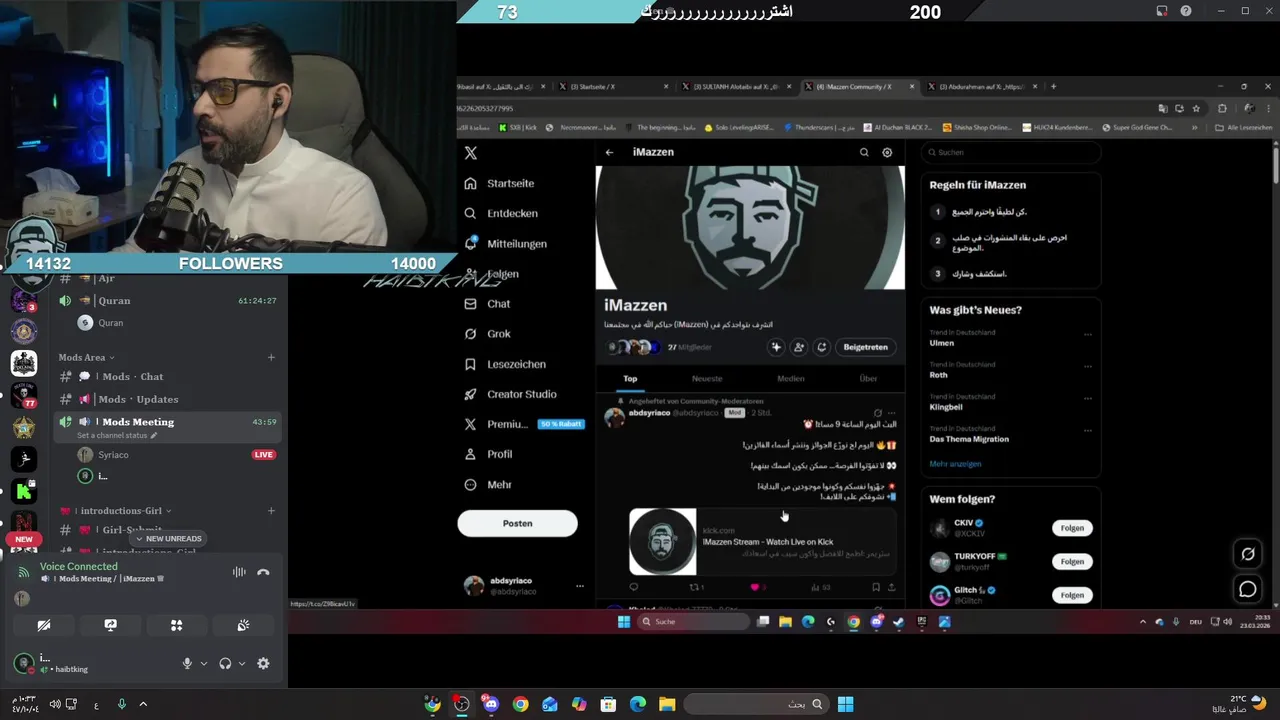The image size is (1280, 720).
Task: Mute Discord microphone
Action: [x=187, y=663]
